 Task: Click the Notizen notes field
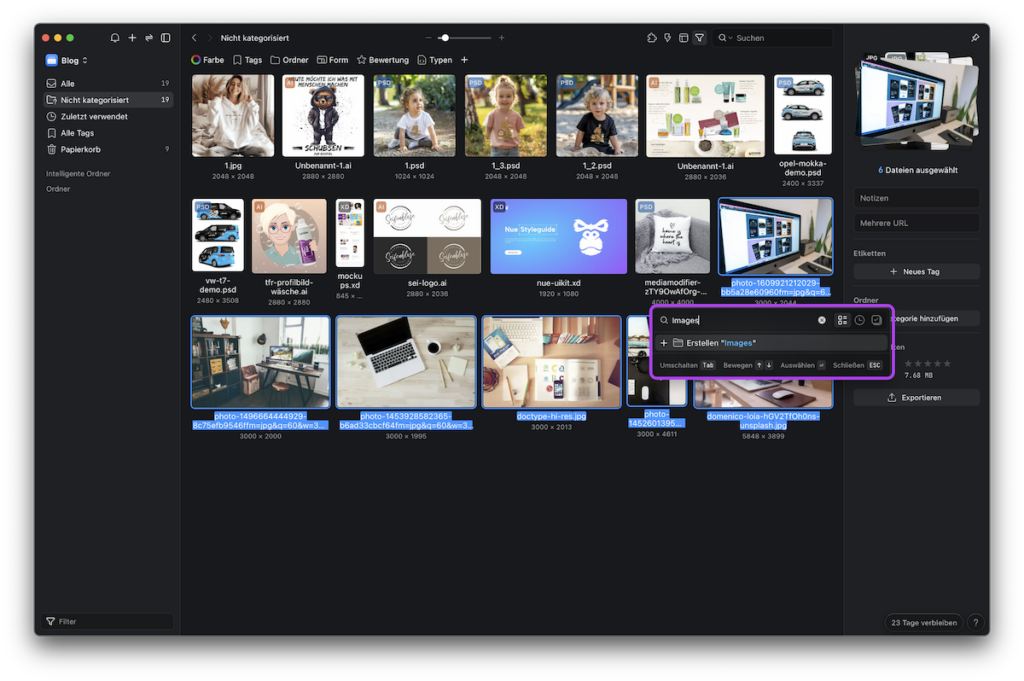click(916, 198)
